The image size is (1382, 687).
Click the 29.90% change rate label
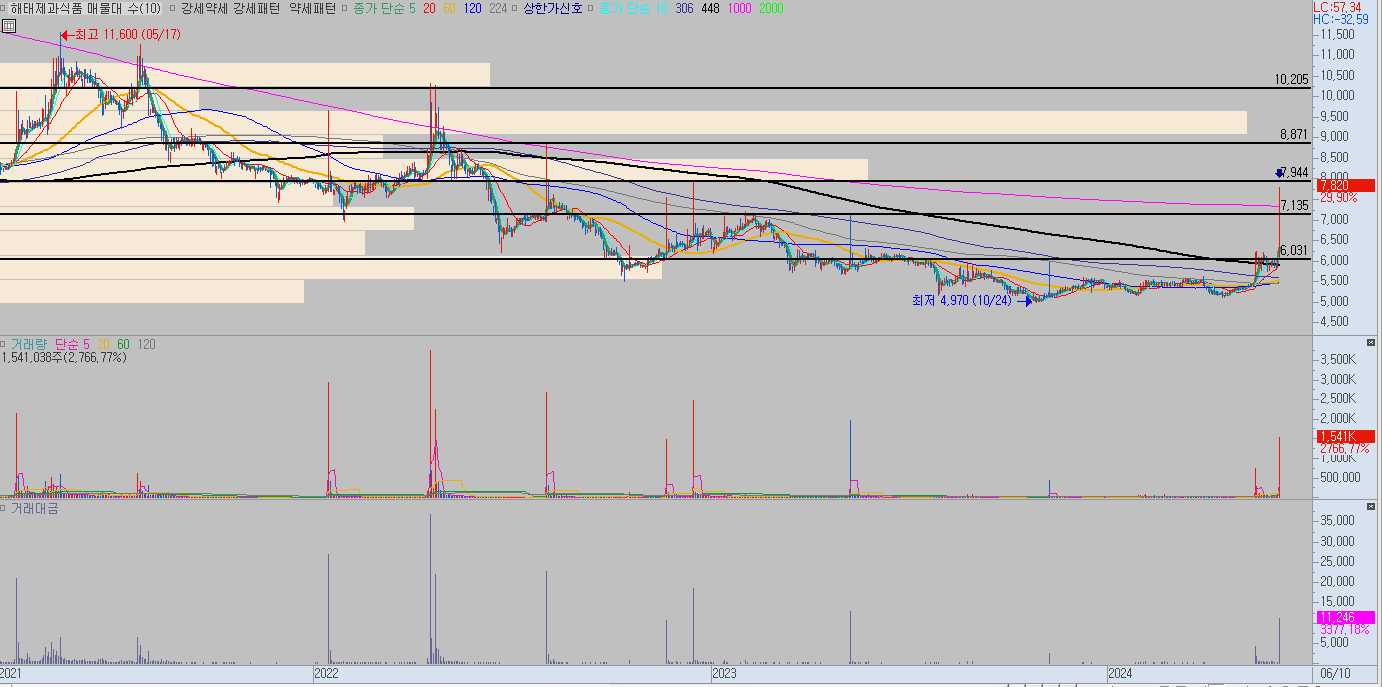pos(1338,197)
